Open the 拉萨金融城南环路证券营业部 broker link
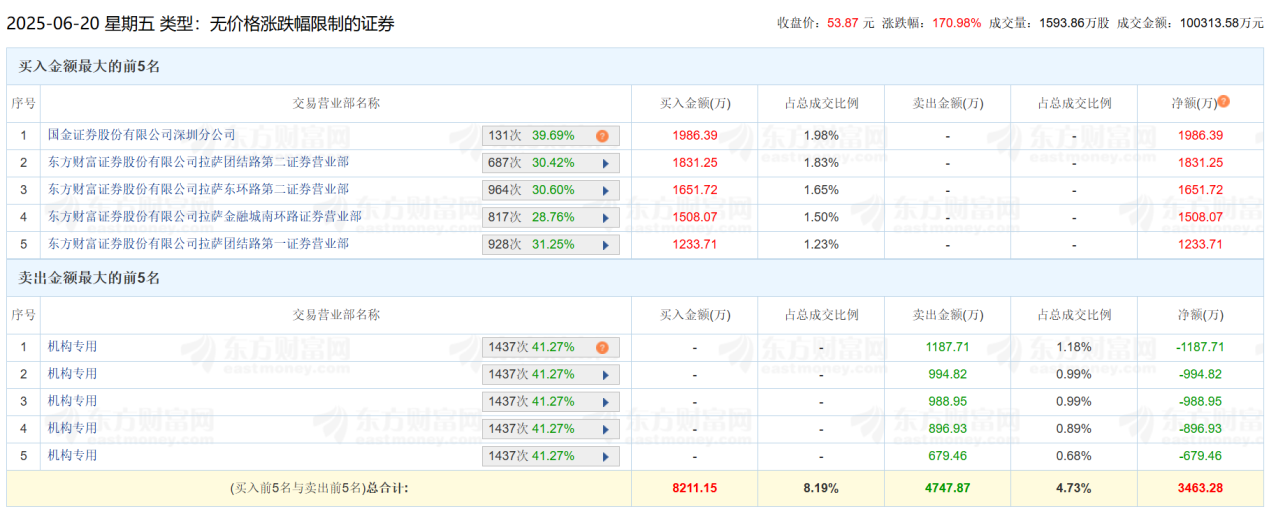The image size is (1269, 509). [204, 216]
